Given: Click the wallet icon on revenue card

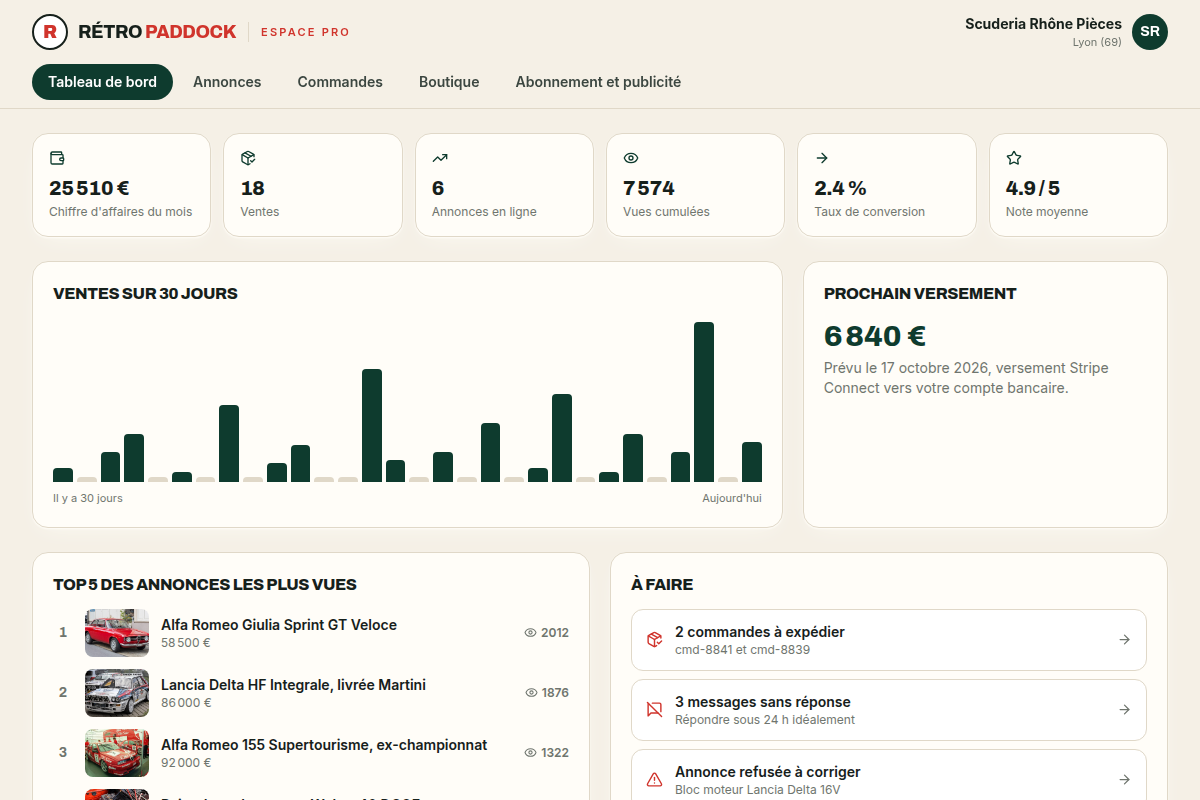Looking at the screenshot, I should click(x=57, y=158).
